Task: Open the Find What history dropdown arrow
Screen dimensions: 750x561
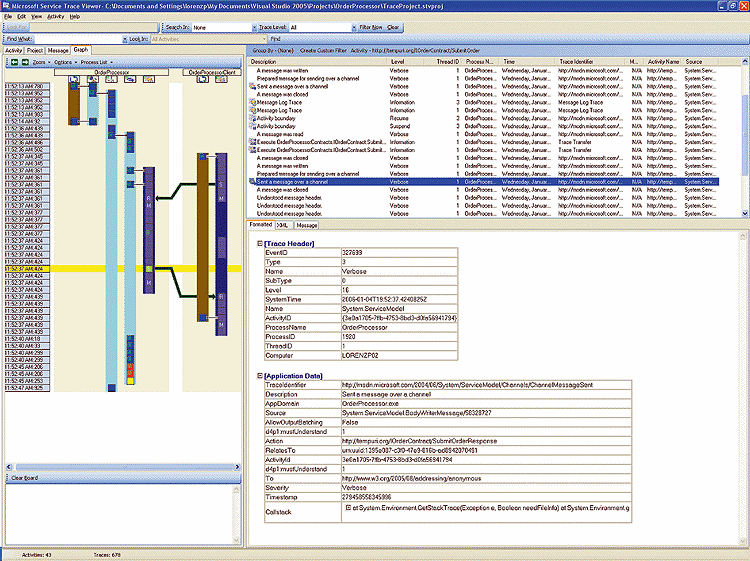Action: pos(125,39)
